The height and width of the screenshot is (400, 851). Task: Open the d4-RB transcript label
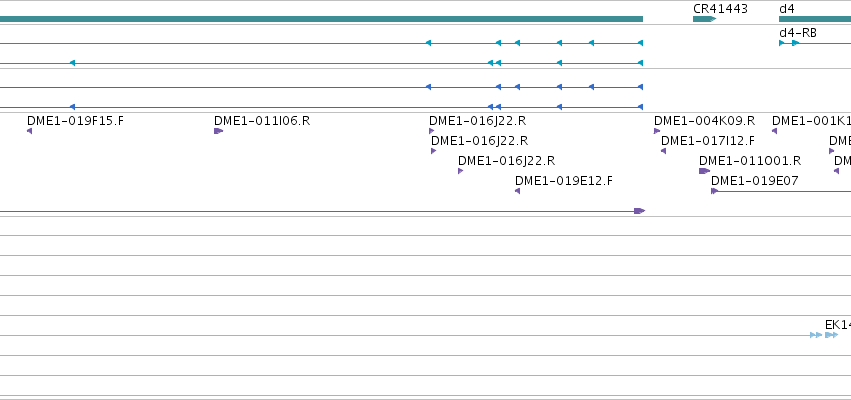(797, 33)
